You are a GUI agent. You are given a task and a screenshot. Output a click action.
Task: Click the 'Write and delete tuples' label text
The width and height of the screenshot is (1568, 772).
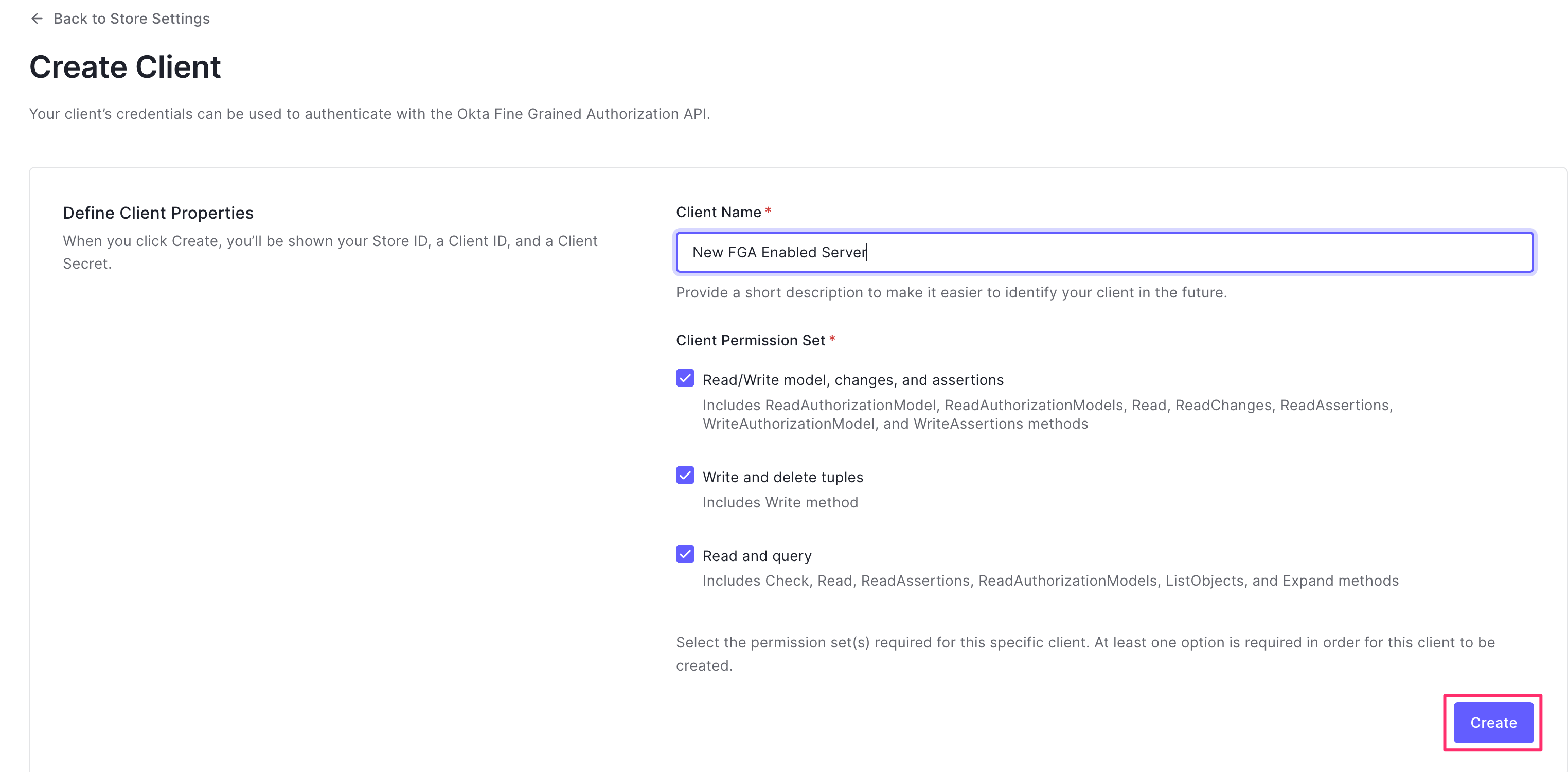click(782, 477)
